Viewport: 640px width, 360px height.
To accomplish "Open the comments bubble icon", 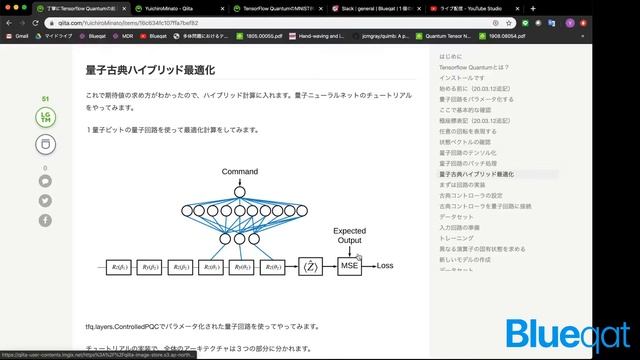I will click(45, 181).
